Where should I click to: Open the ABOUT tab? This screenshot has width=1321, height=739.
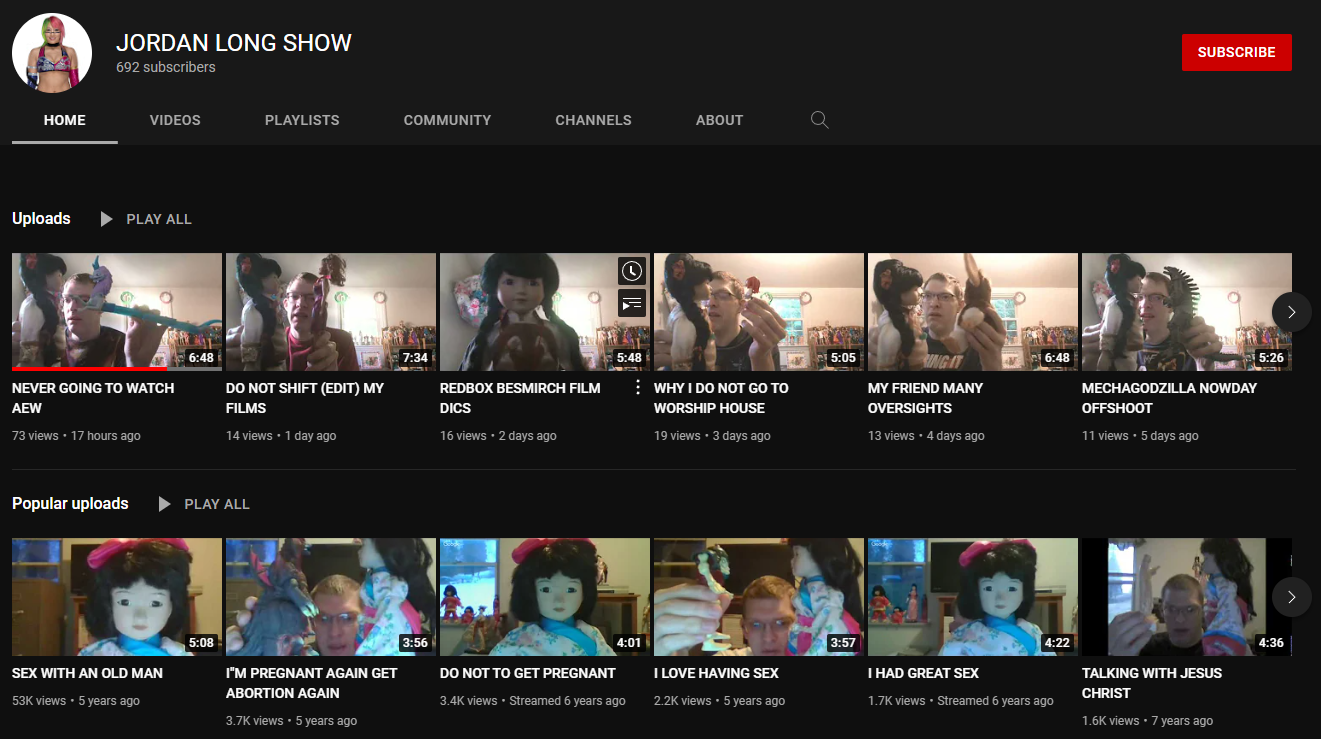719,120
